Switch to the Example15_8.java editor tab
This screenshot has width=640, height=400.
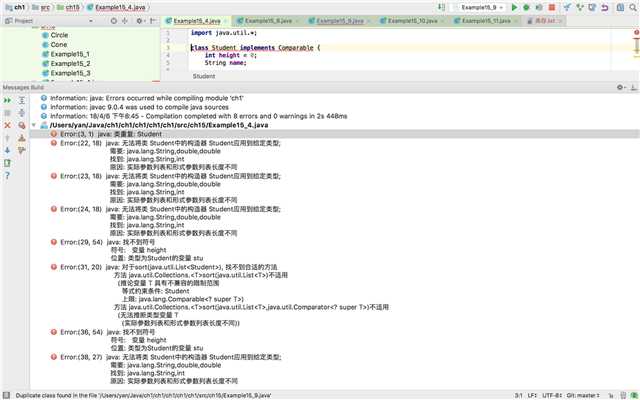pyautogui.click(x=269, y=21)
